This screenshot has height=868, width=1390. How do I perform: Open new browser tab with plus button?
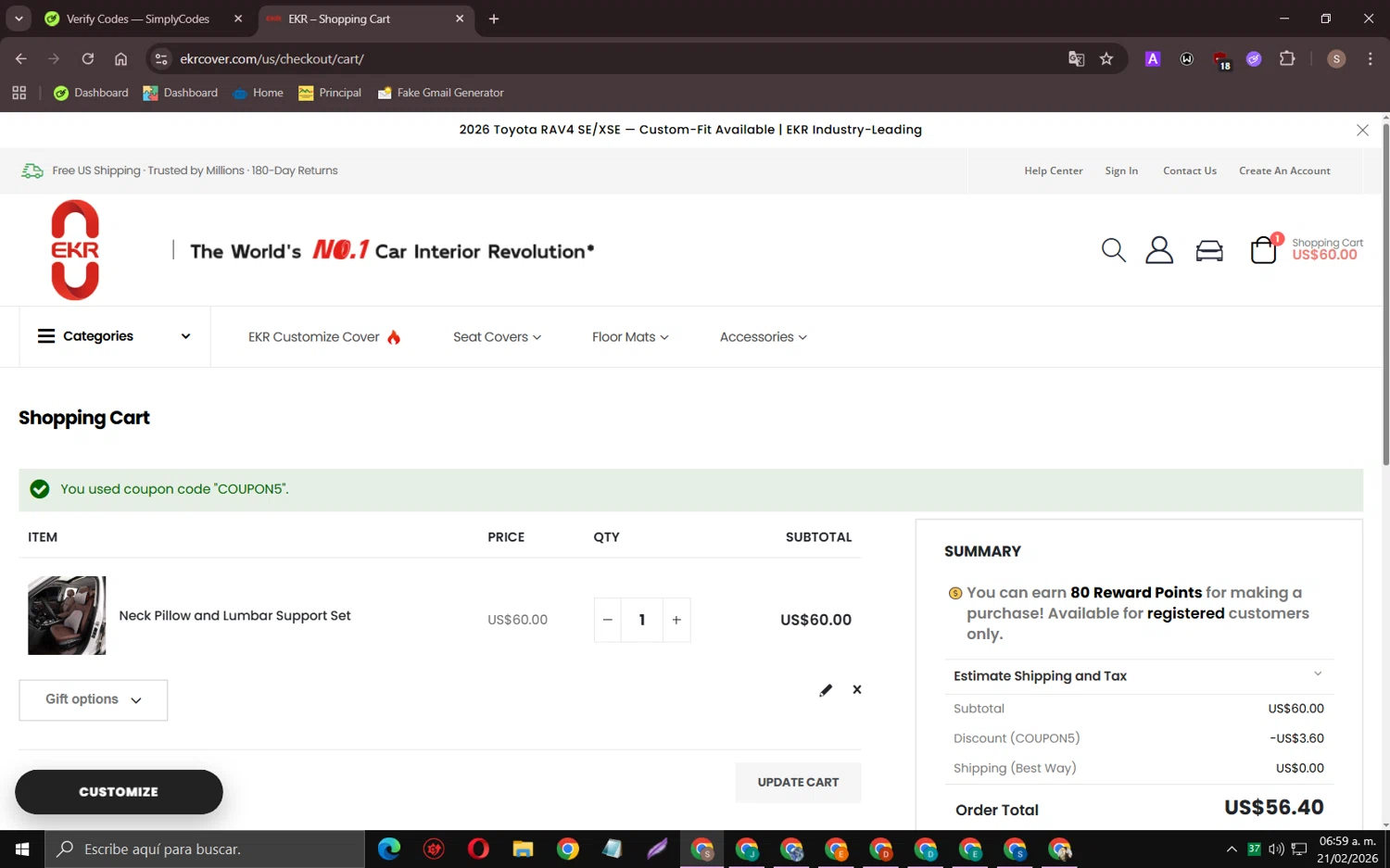tap(494, 19)
